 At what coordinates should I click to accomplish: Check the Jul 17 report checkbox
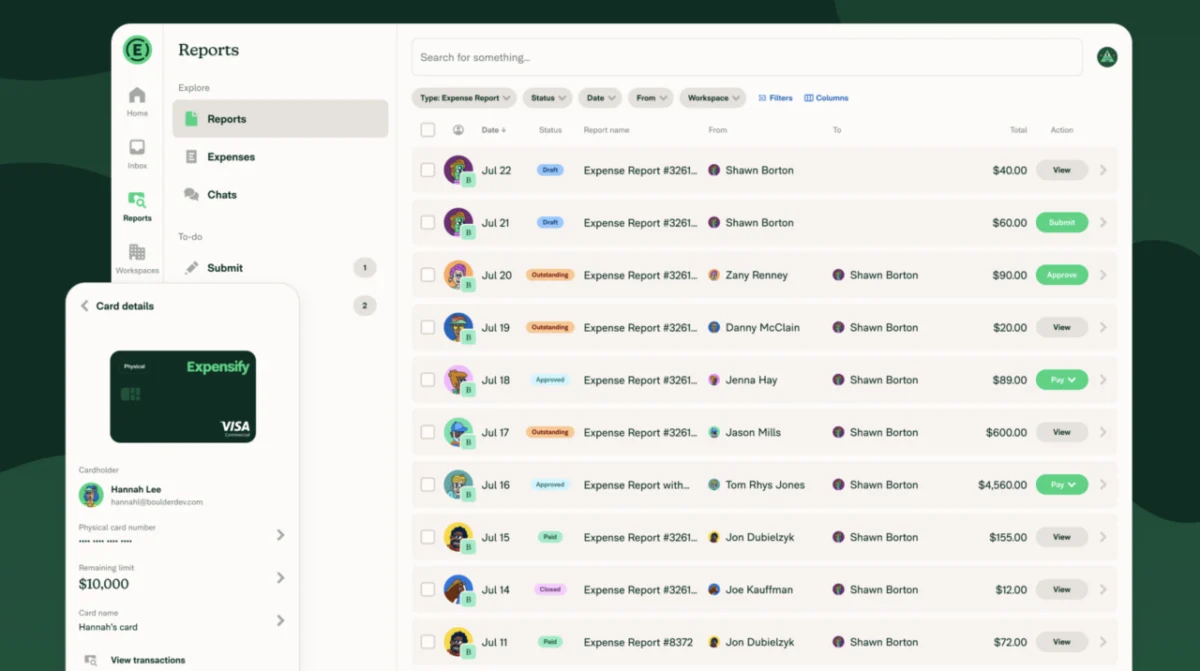point(428,432)
